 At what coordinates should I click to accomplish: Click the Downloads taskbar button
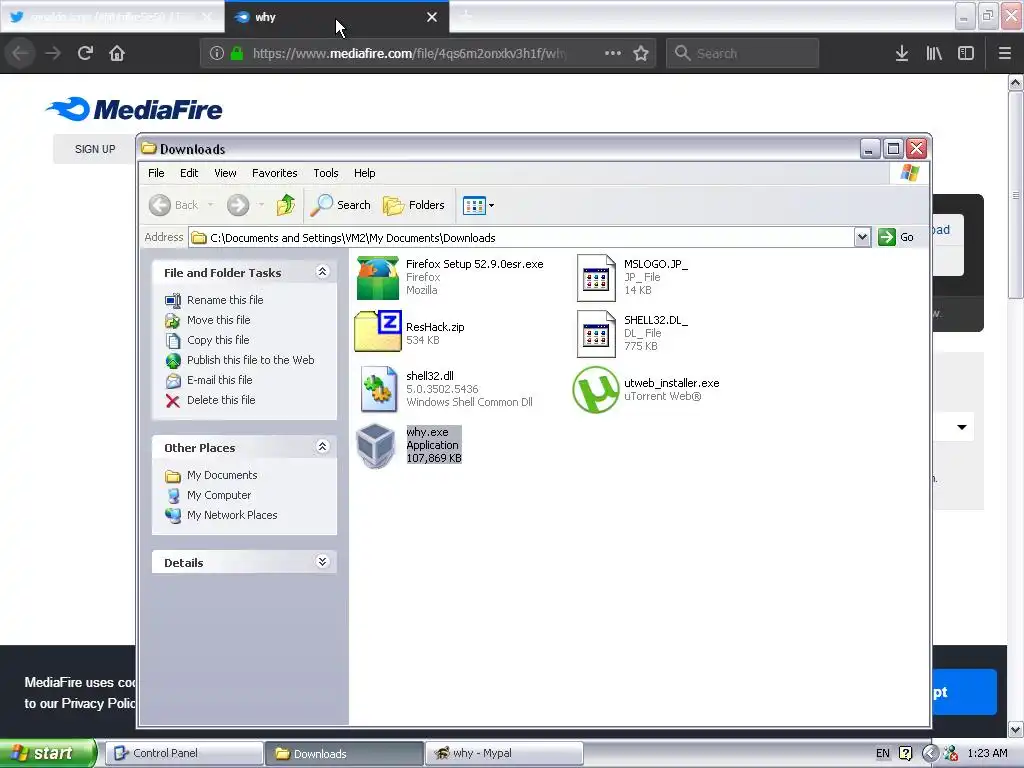click(x=344, y=753)
